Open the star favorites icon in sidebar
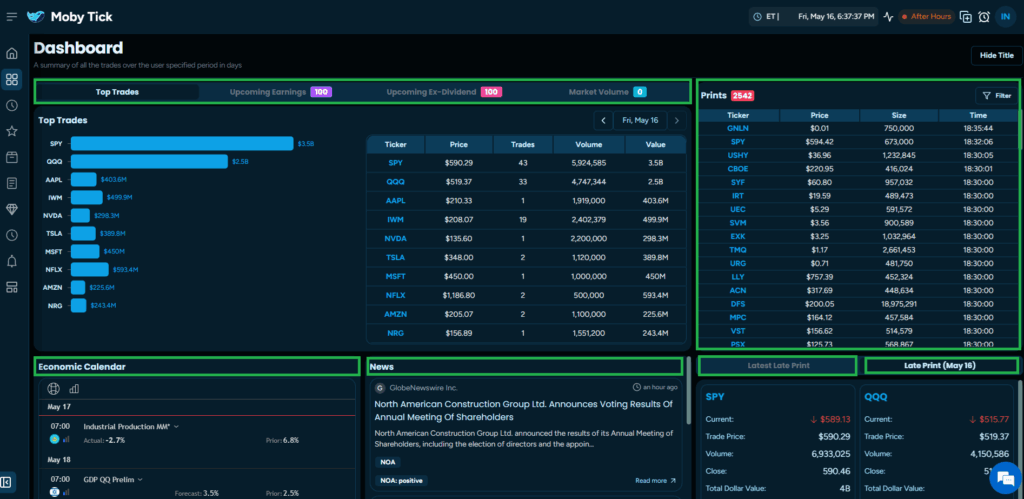The width and height of the screenshot is (1024, 499). click(x=12, y=131)
